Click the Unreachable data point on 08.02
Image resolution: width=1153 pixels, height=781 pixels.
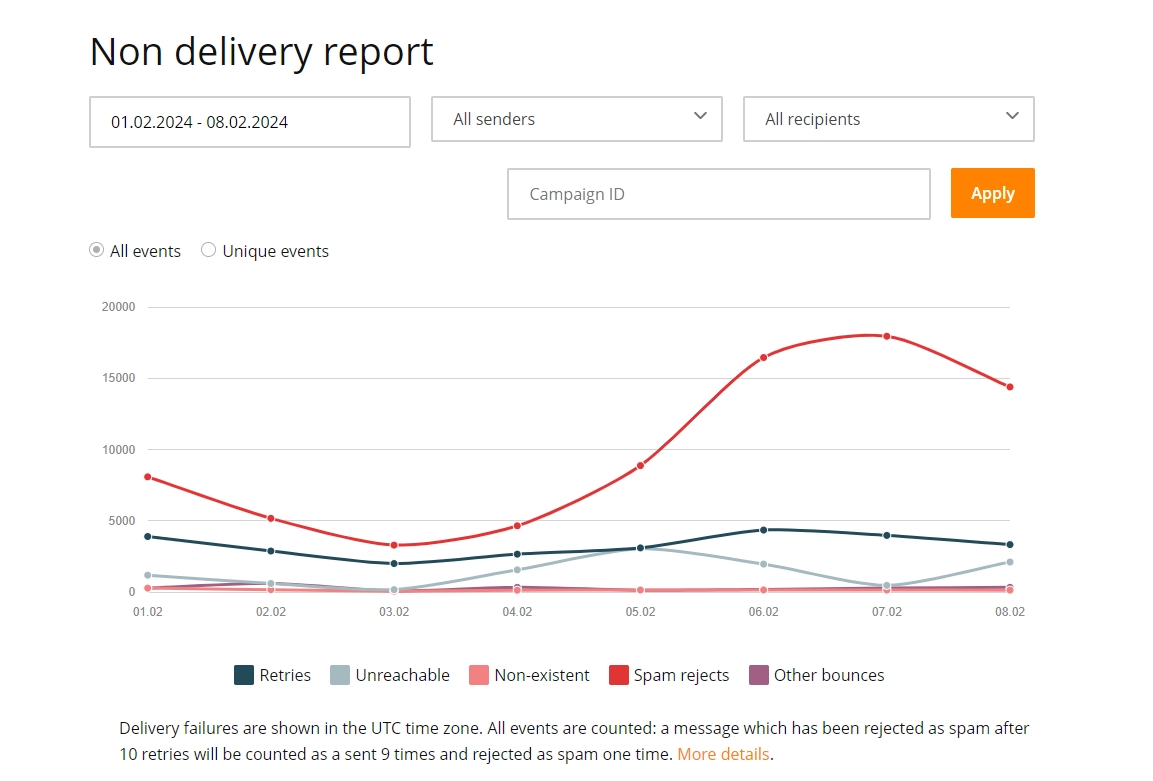pyautogui.click(x=1010, y=562)
